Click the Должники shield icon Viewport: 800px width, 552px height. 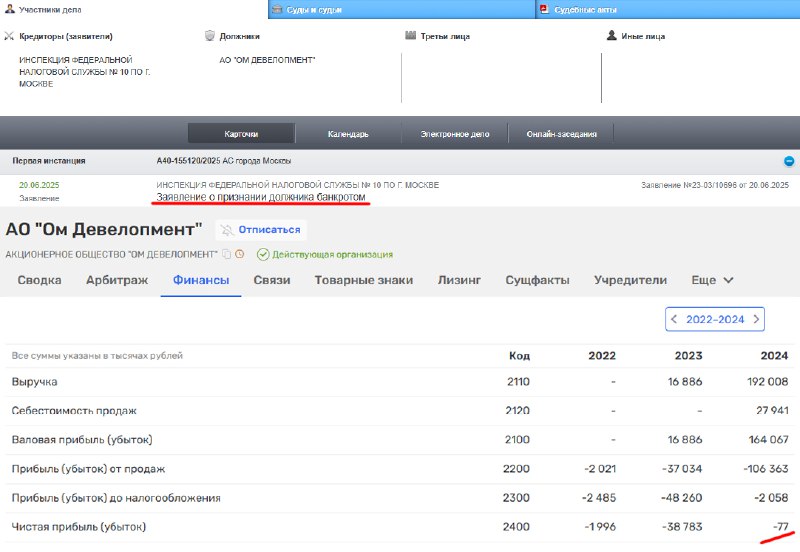point(210,35)
